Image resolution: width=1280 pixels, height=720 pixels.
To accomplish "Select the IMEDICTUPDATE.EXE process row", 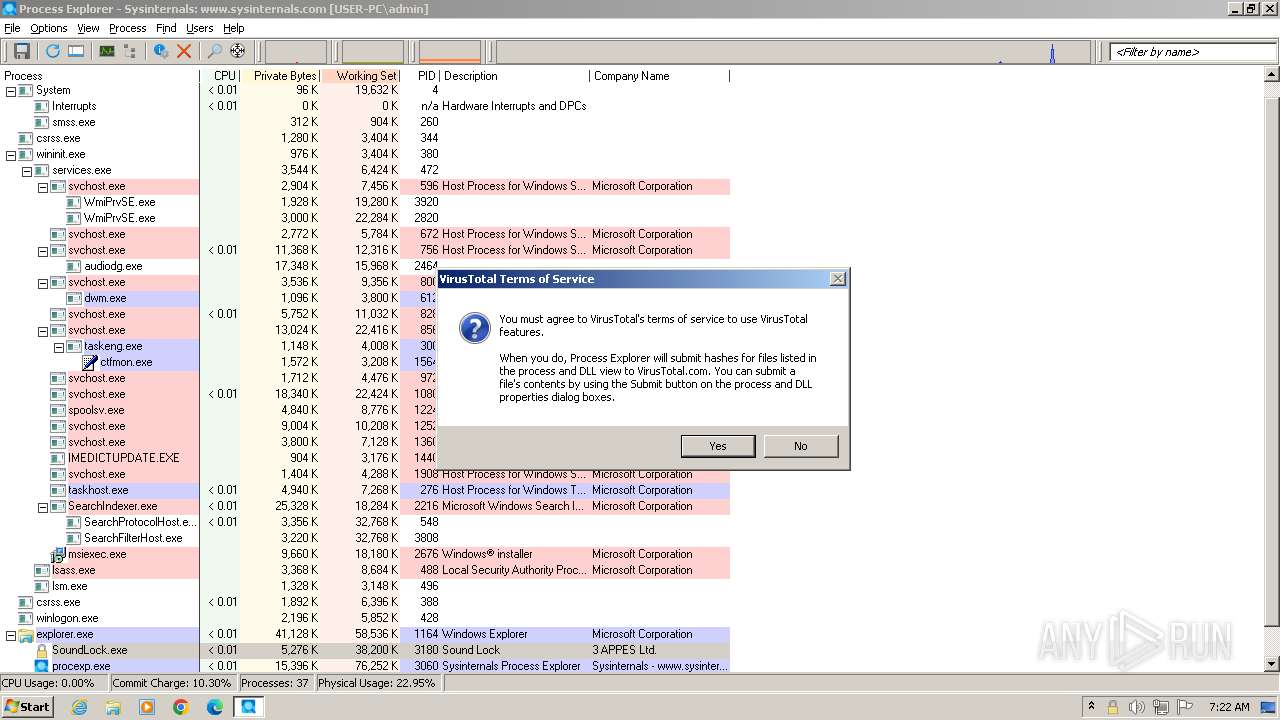I will point(365,458).
